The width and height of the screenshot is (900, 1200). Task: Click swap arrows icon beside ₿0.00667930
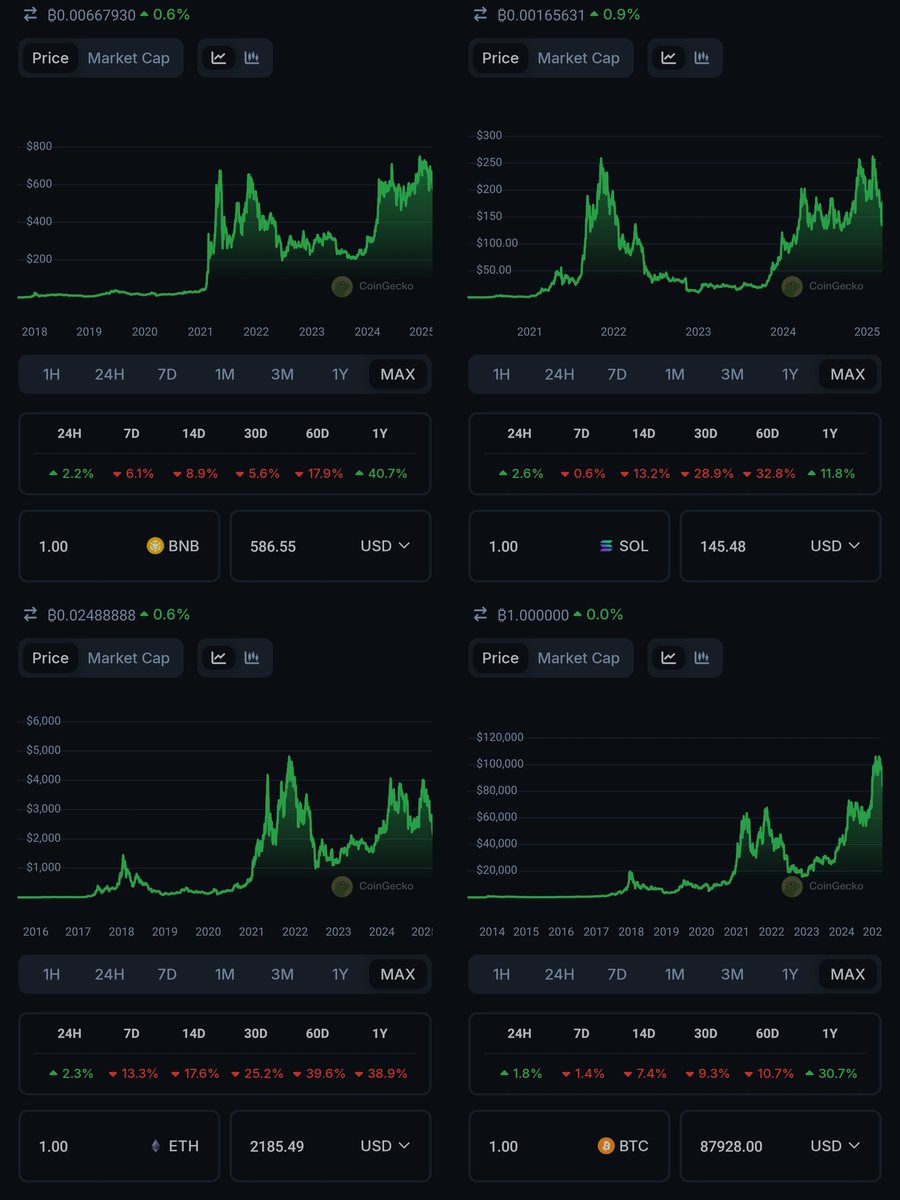[x=31, y=15]
